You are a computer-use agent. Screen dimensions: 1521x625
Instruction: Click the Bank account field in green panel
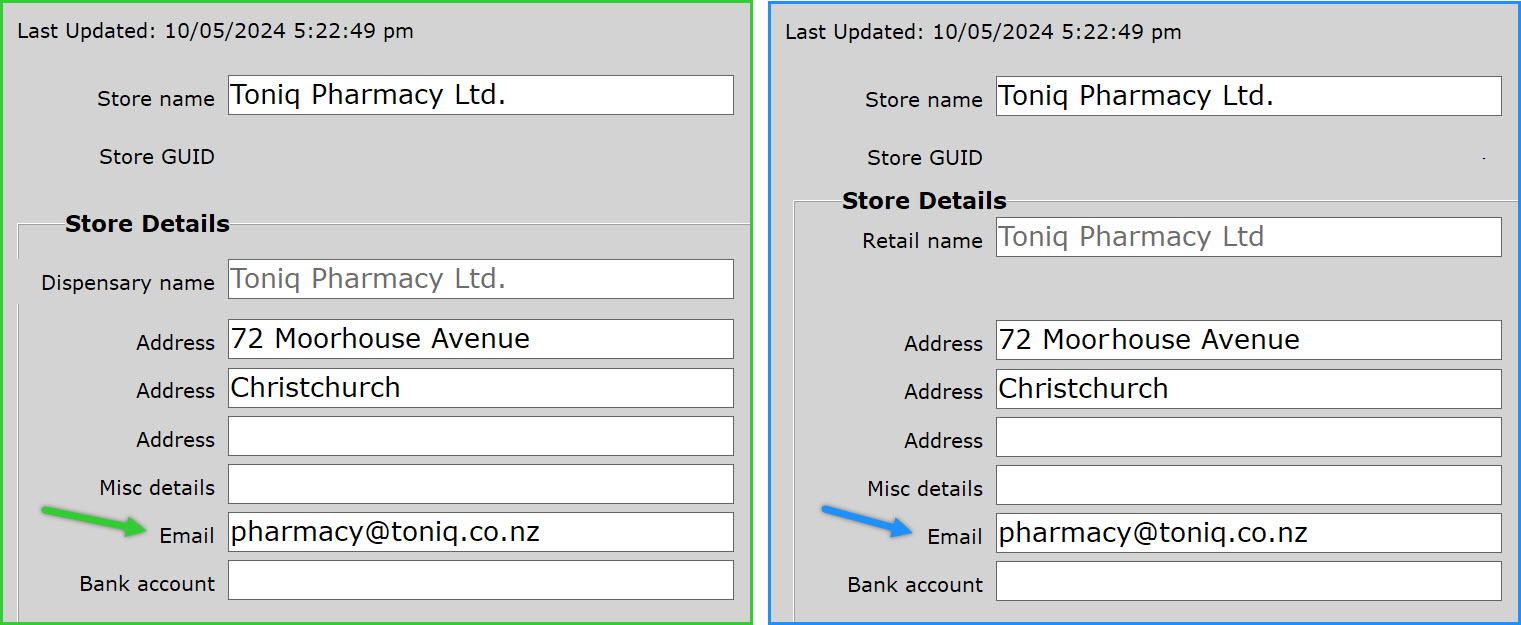coord(481,580)
